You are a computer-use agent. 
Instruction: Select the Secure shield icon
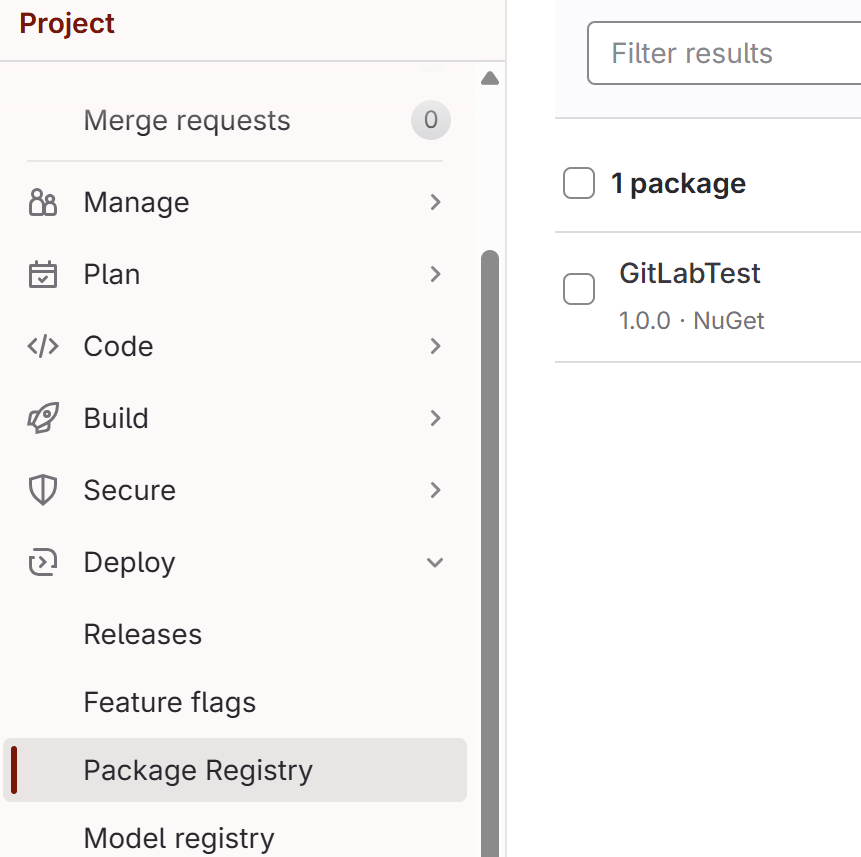[x=42, y=490]
